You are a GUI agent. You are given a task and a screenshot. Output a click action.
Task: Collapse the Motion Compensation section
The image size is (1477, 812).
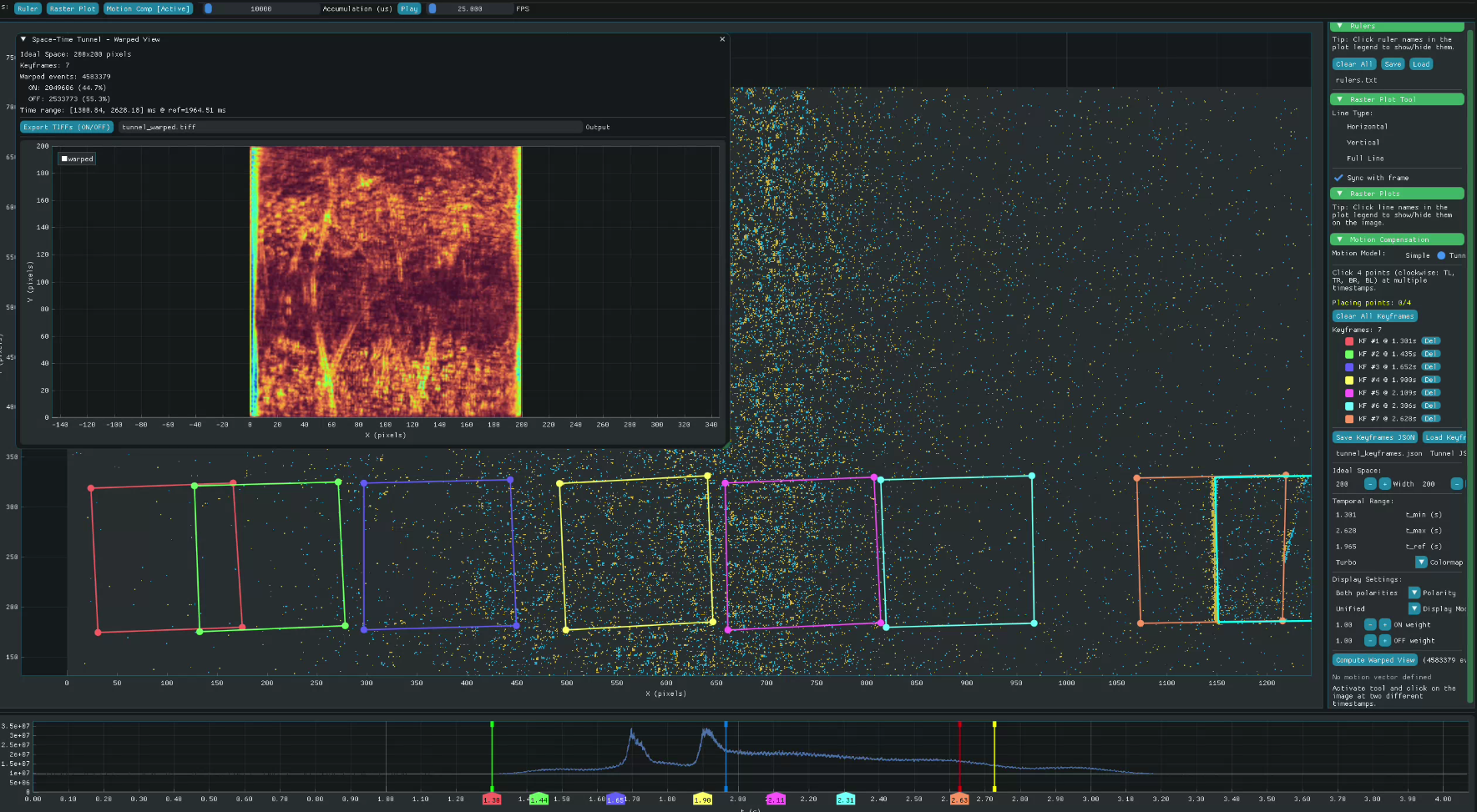coord(1397,240)
